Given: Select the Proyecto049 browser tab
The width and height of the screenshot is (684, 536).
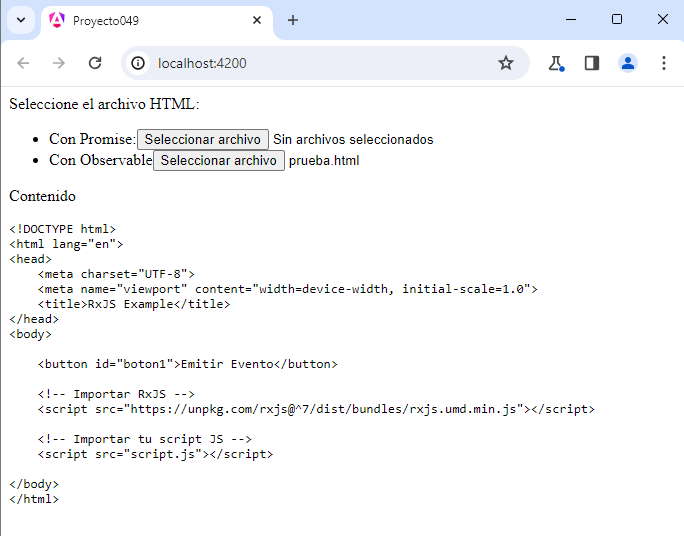Looking at the screenshot, I should pyautogui.click(x=157, y=20).
